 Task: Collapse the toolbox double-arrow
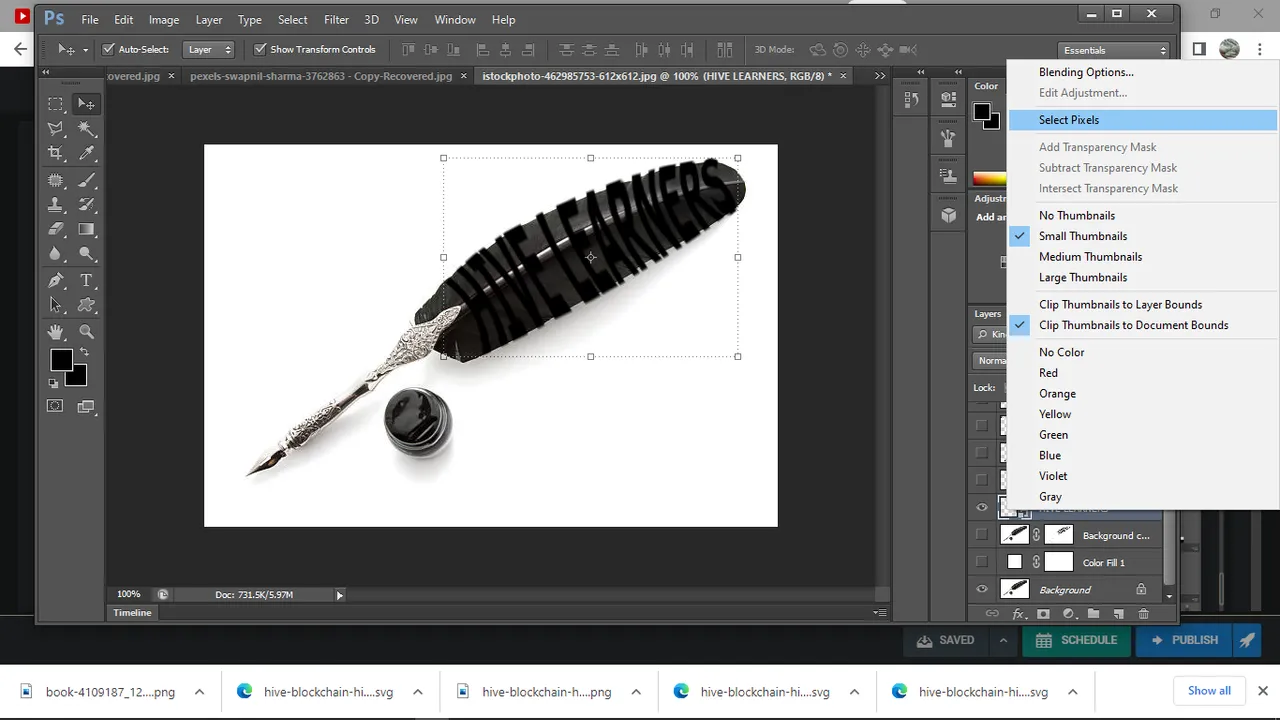point(46,73)
